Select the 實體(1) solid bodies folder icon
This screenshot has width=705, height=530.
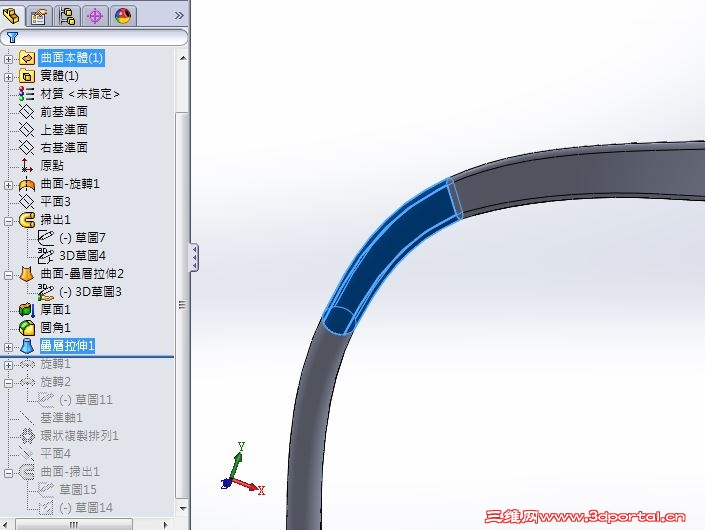point(27,76)
